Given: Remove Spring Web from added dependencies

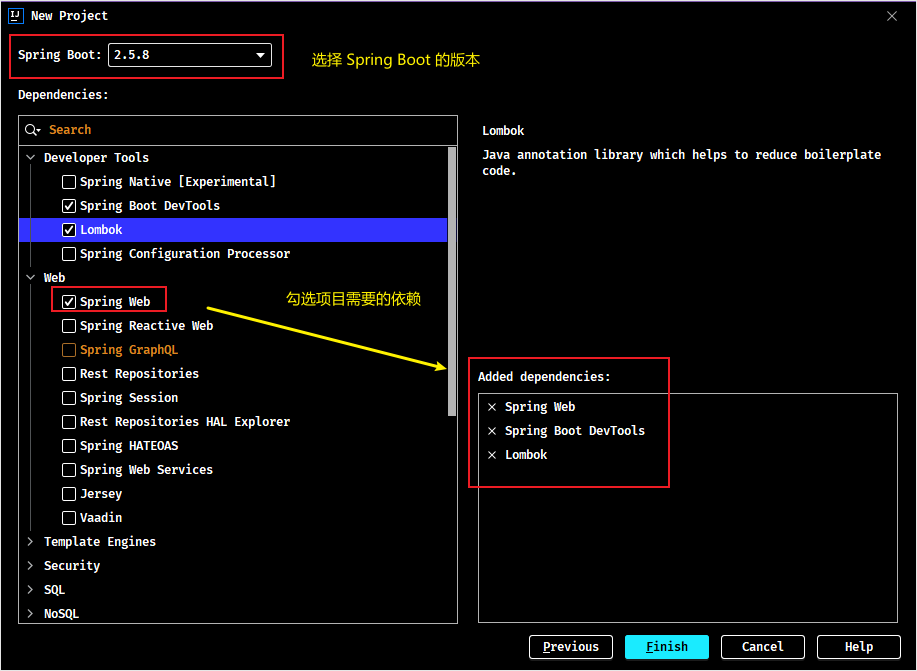Looking at the screenshot, I should point(492,407).
